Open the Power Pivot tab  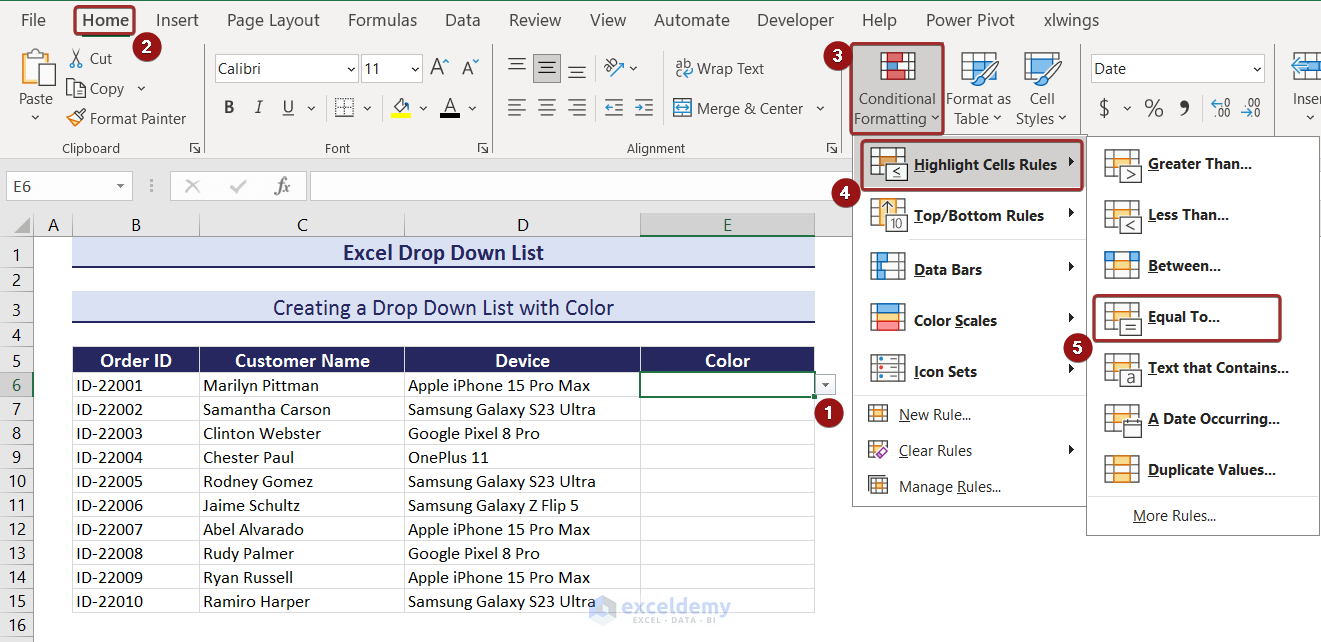click(x=970, y=20)
